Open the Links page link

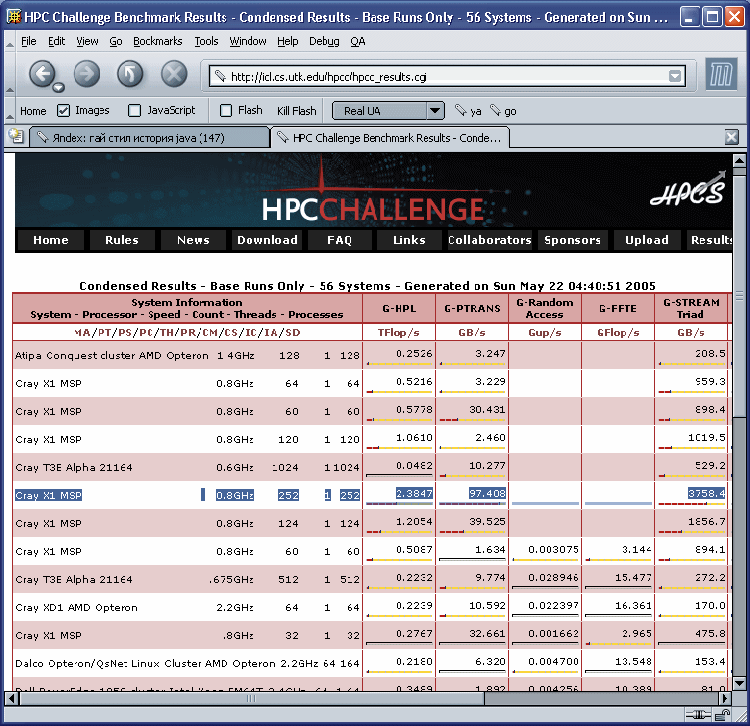(409, 240)
